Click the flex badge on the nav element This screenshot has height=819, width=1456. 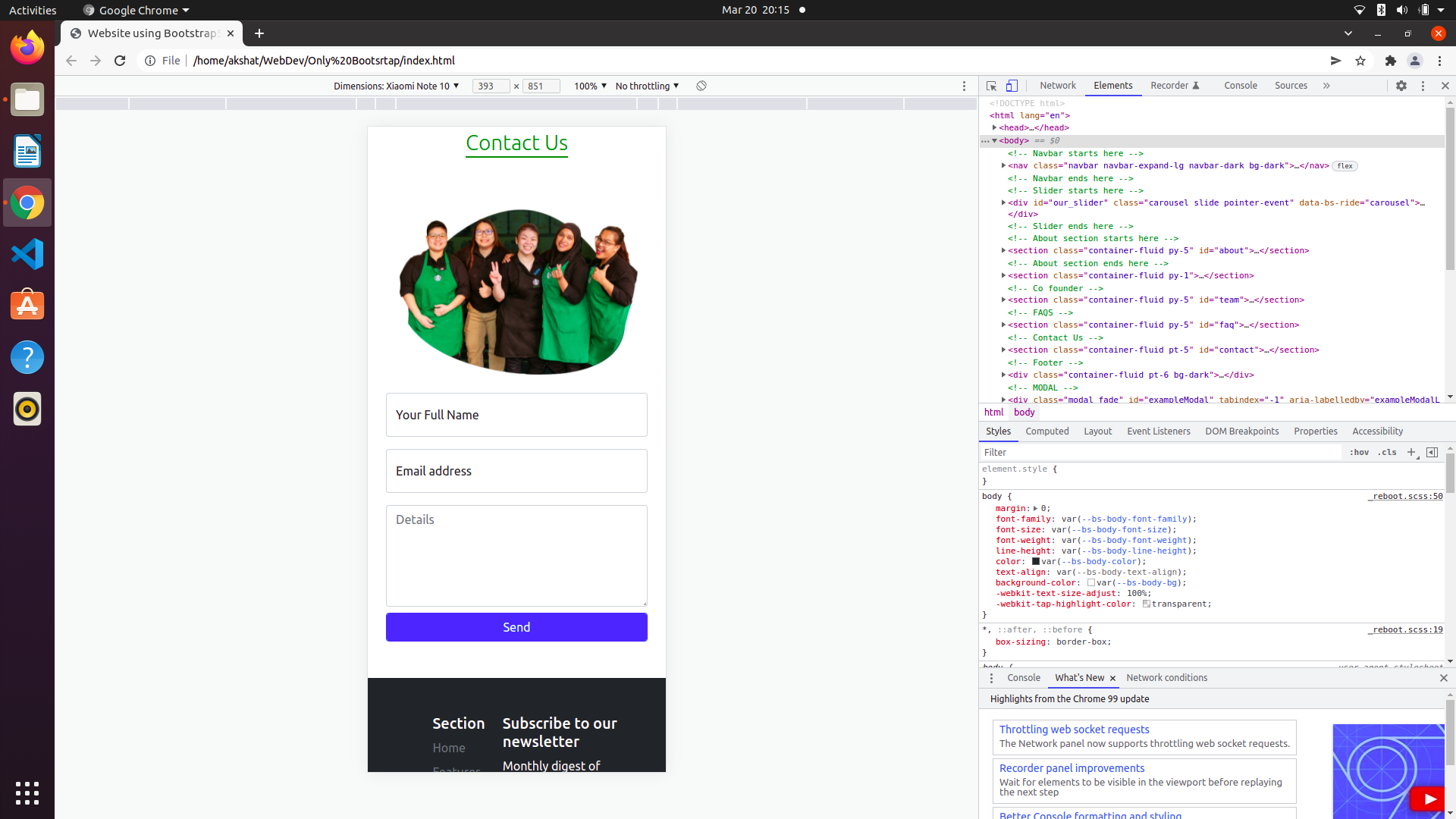pyautogui.click(x=1345, y=166)
